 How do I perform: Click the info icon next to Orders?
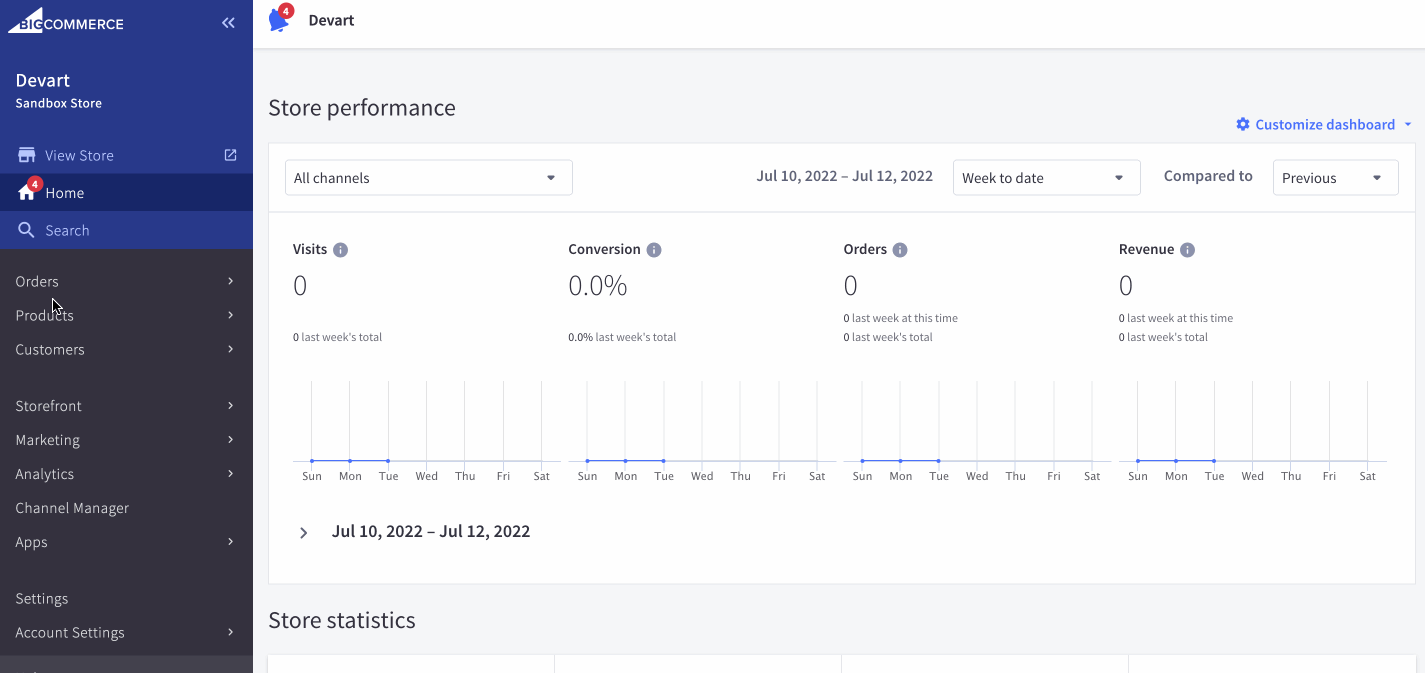click(x=900, y=250)
